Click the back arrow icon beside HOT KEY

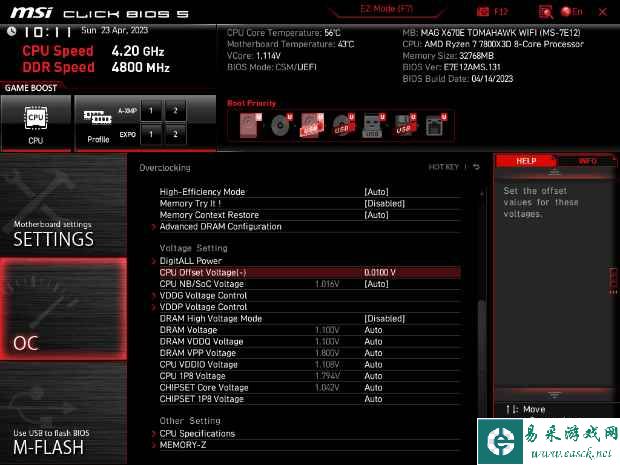point(476,167)
